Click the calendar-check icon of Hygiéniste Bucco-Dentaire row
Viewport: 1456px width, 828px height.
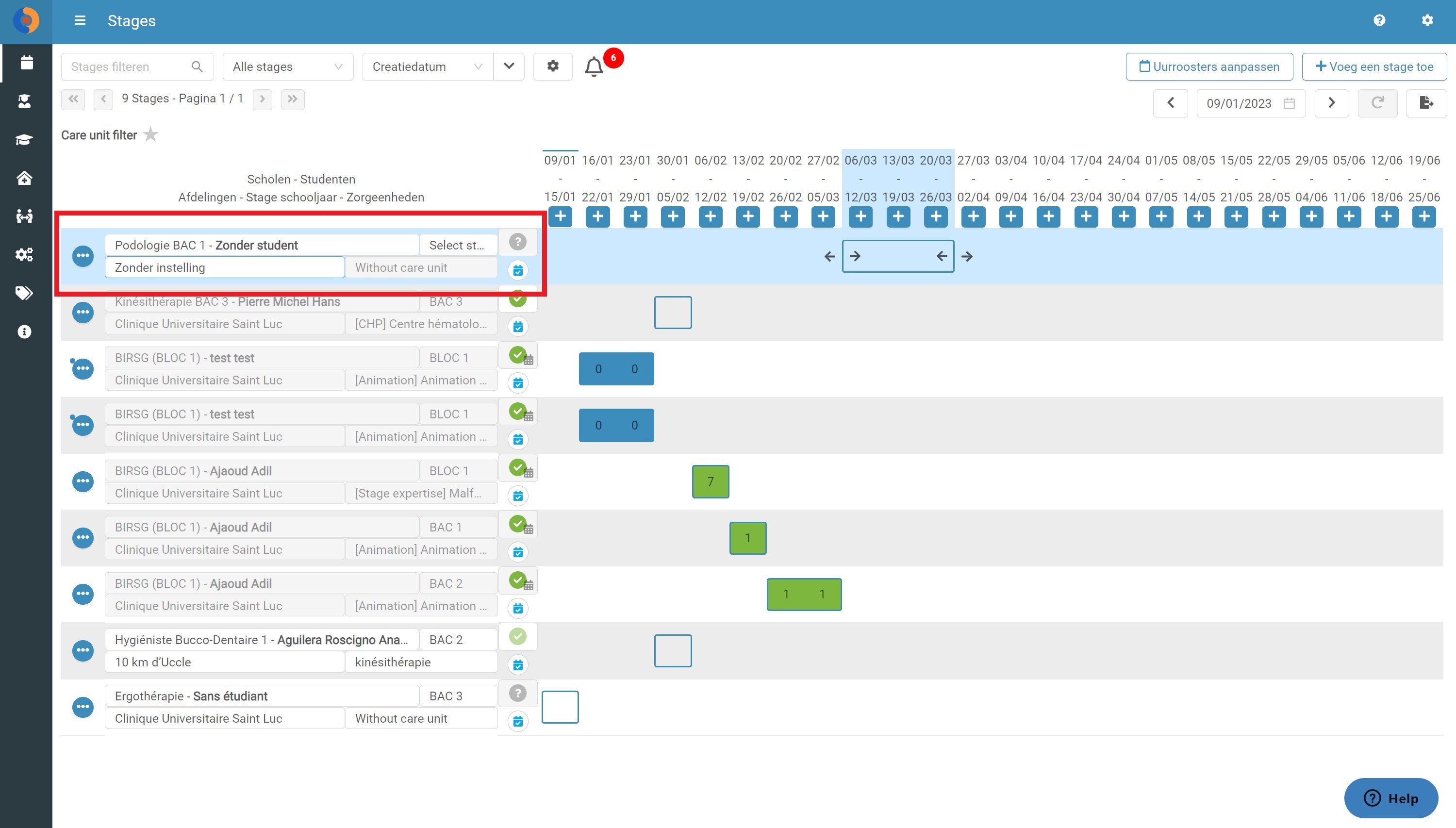(x=518, y=665)
